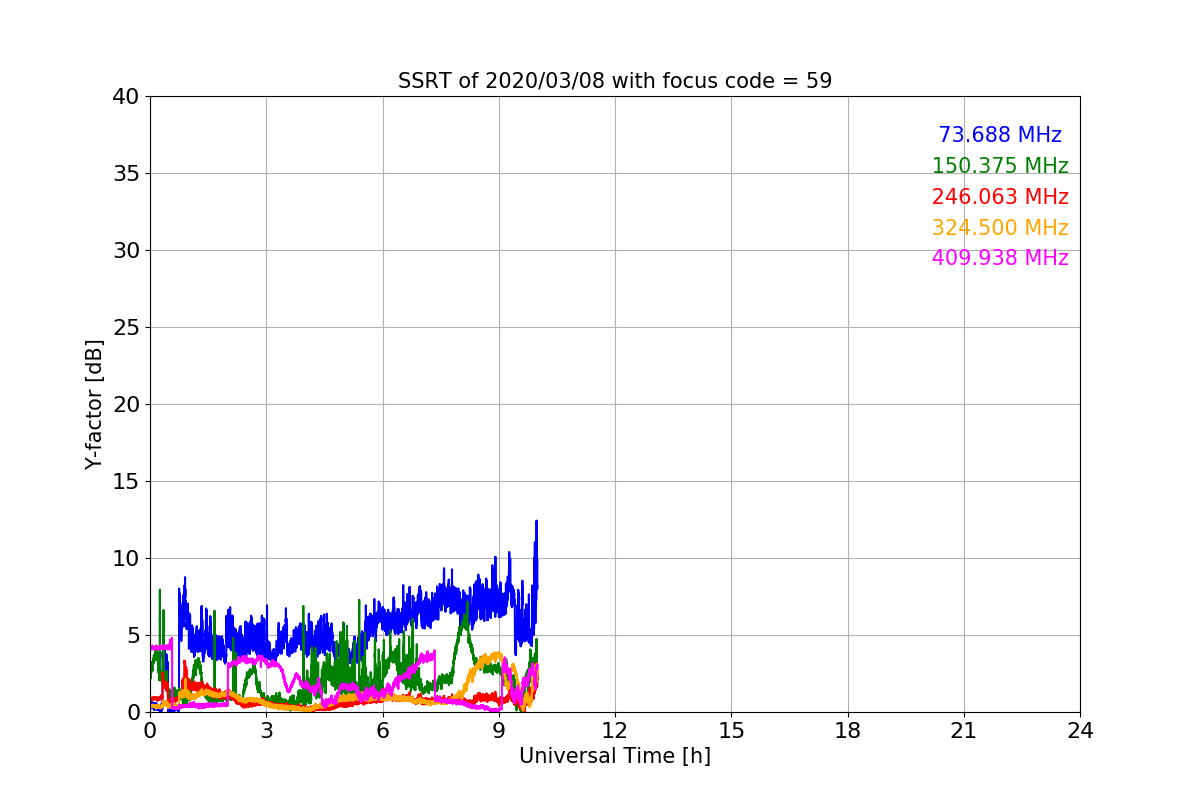The width and height of the screenshot is (1200, 800).
Task: Click the x-axis tick label 24
Action: (1080, 731)
